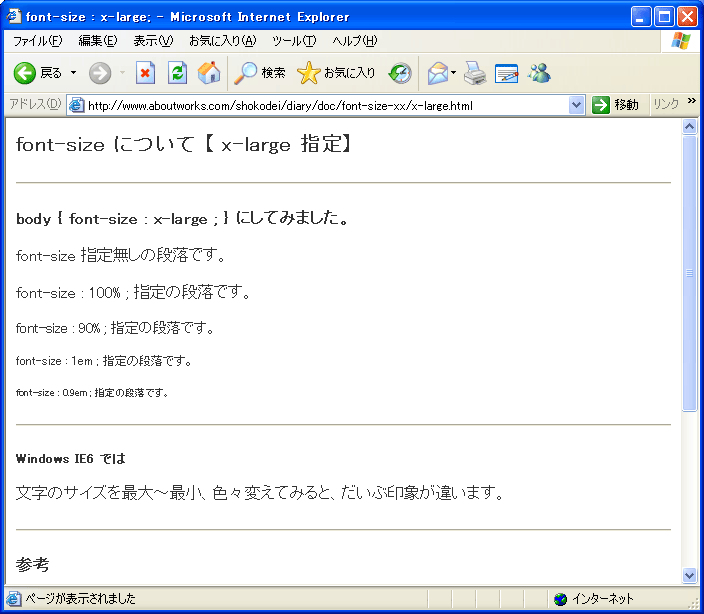
Task: Expand the Links (リンク) toolbar chevron
Action: click(x=693, y=103)
